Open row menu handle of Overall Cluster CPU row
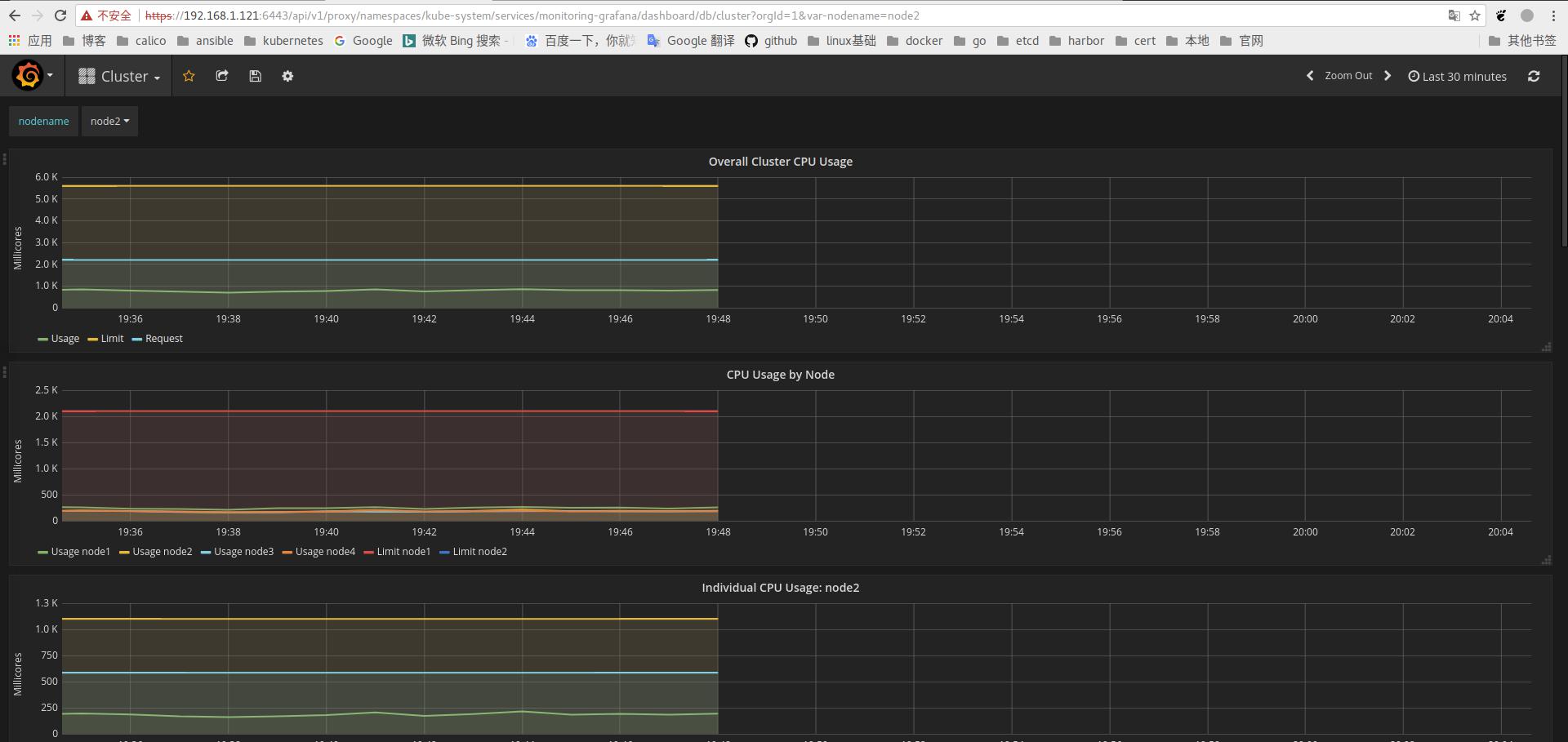Viewport: 1568px width, 742px height. pos(4,159)
